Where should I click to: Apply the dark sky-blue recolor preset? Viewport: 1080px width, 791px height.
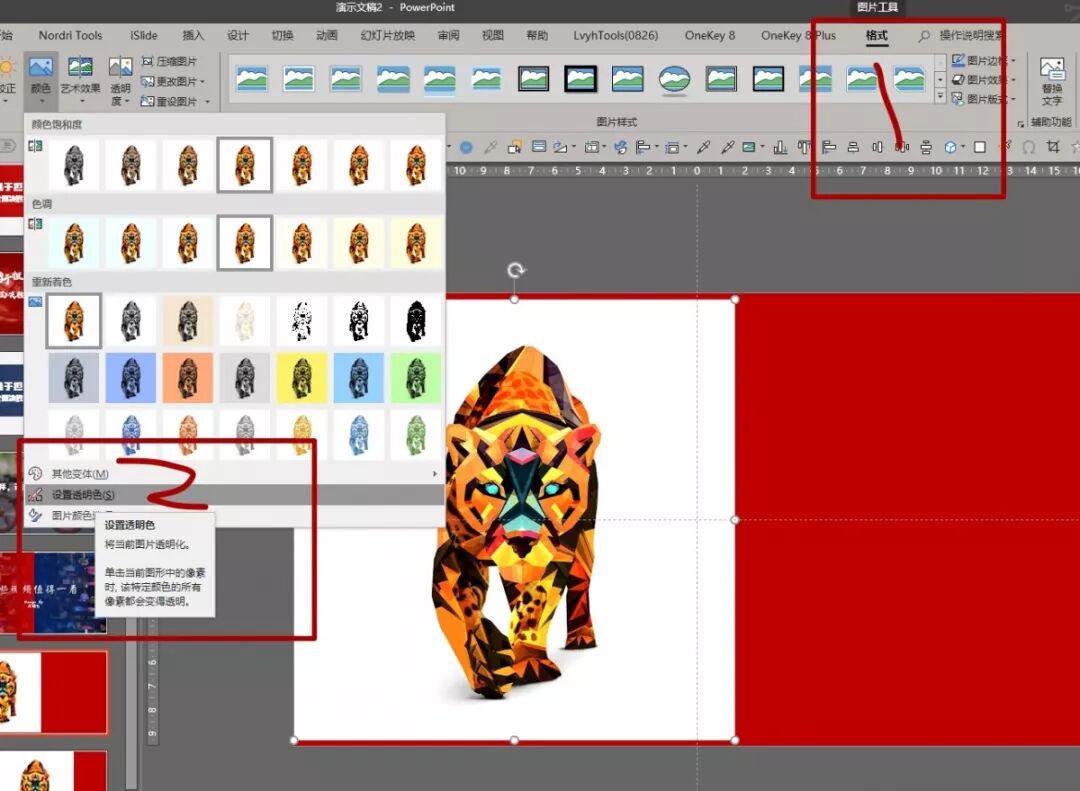358,378
